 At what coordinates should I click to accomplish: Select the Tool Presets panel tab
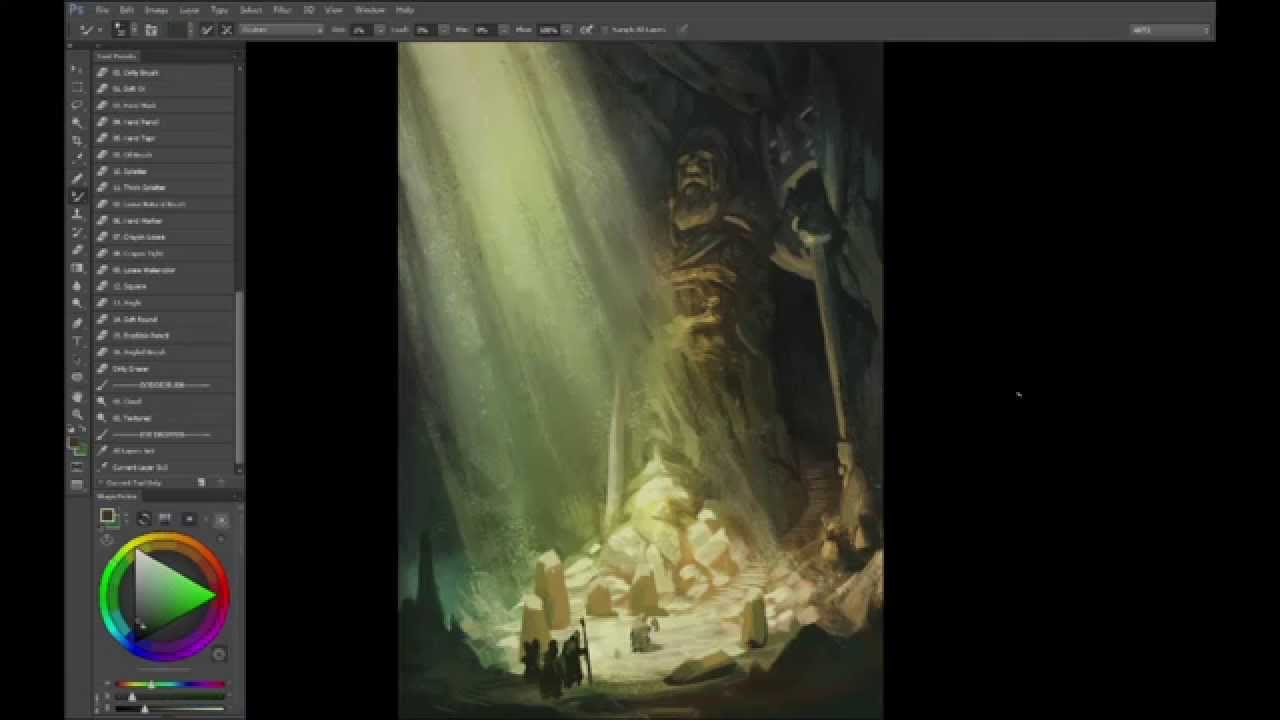click(117, 56)
